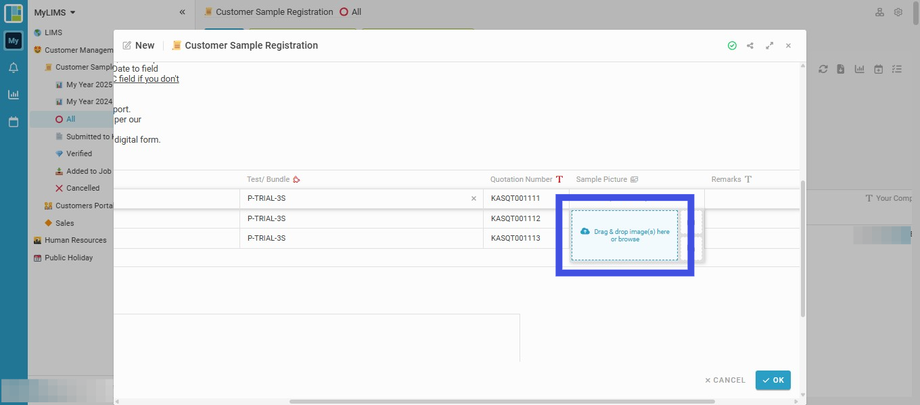
Task: Click checklist view icon in background toolbar
Action: (897, 69)
